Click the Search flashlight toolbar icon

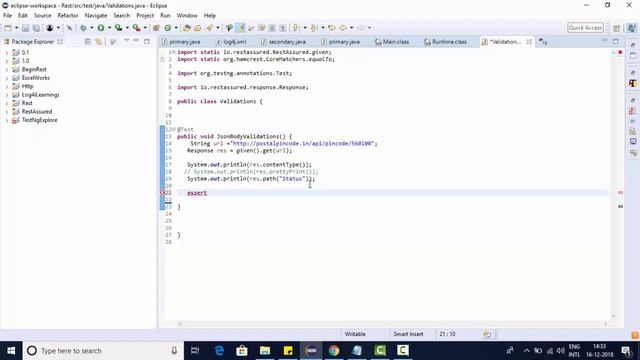coord(209,28)
